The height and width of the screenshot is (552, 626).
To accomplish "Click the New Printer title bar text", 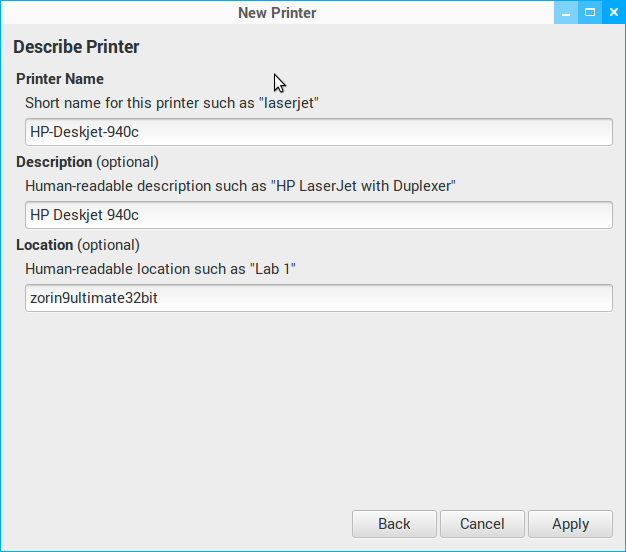I will (277, 13).
